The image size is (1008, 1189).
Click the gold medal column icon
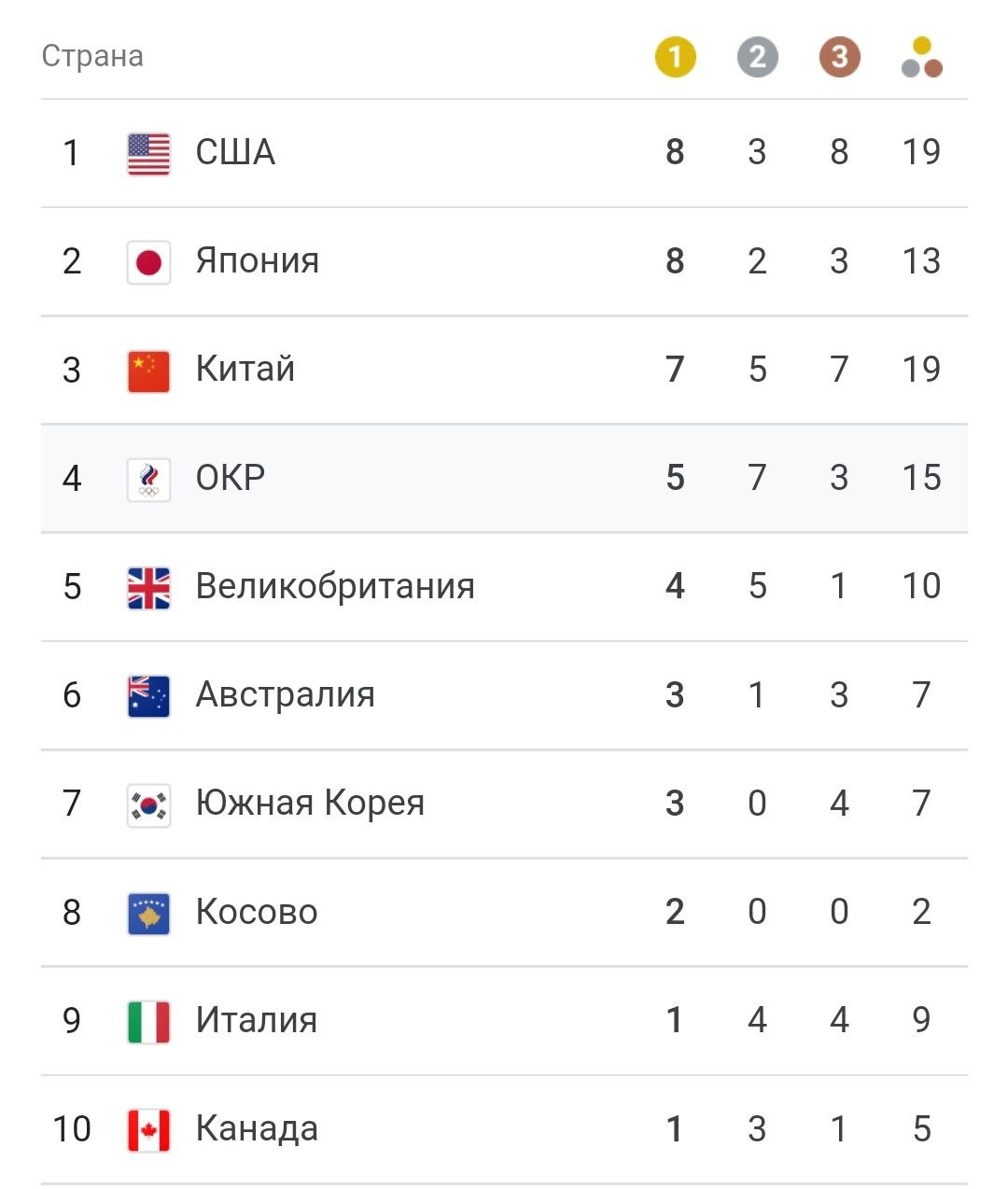(675, 57)
